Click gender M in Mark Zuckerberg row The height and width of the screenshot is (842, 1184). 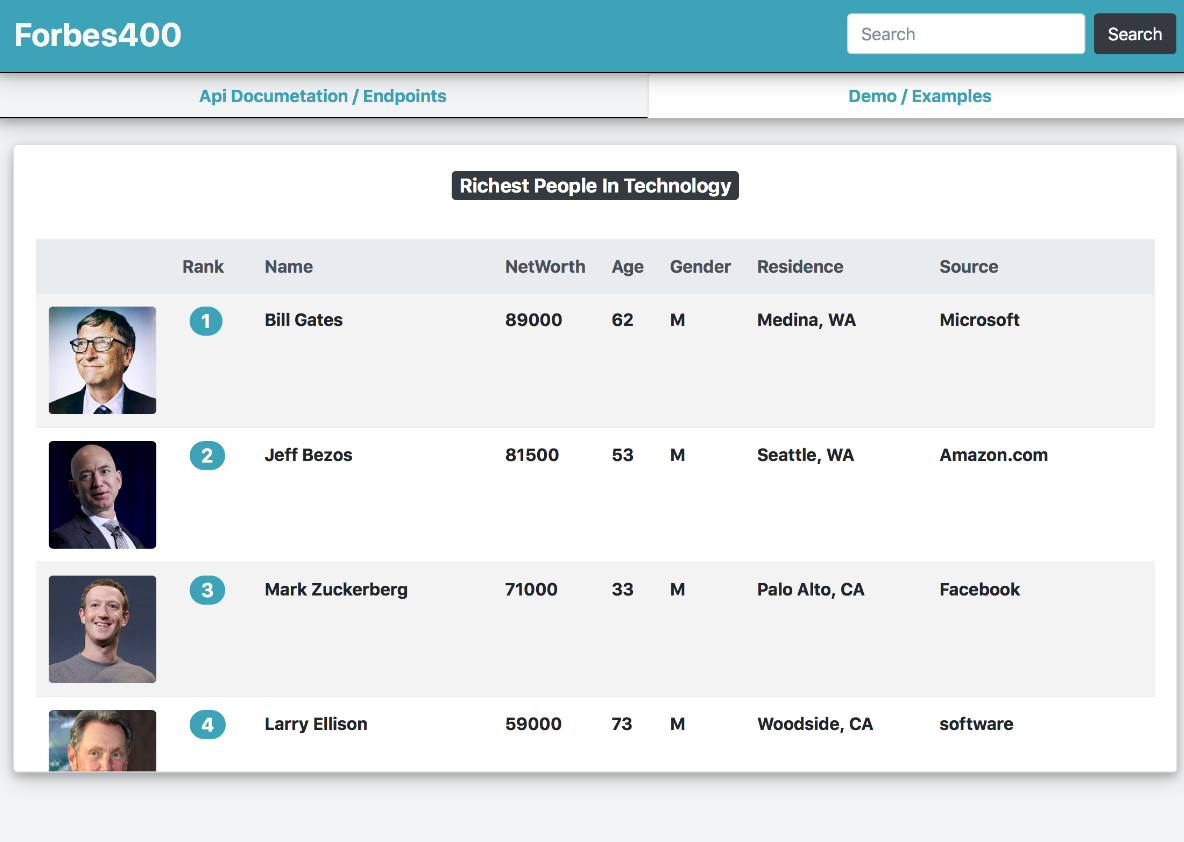[677, 589]
